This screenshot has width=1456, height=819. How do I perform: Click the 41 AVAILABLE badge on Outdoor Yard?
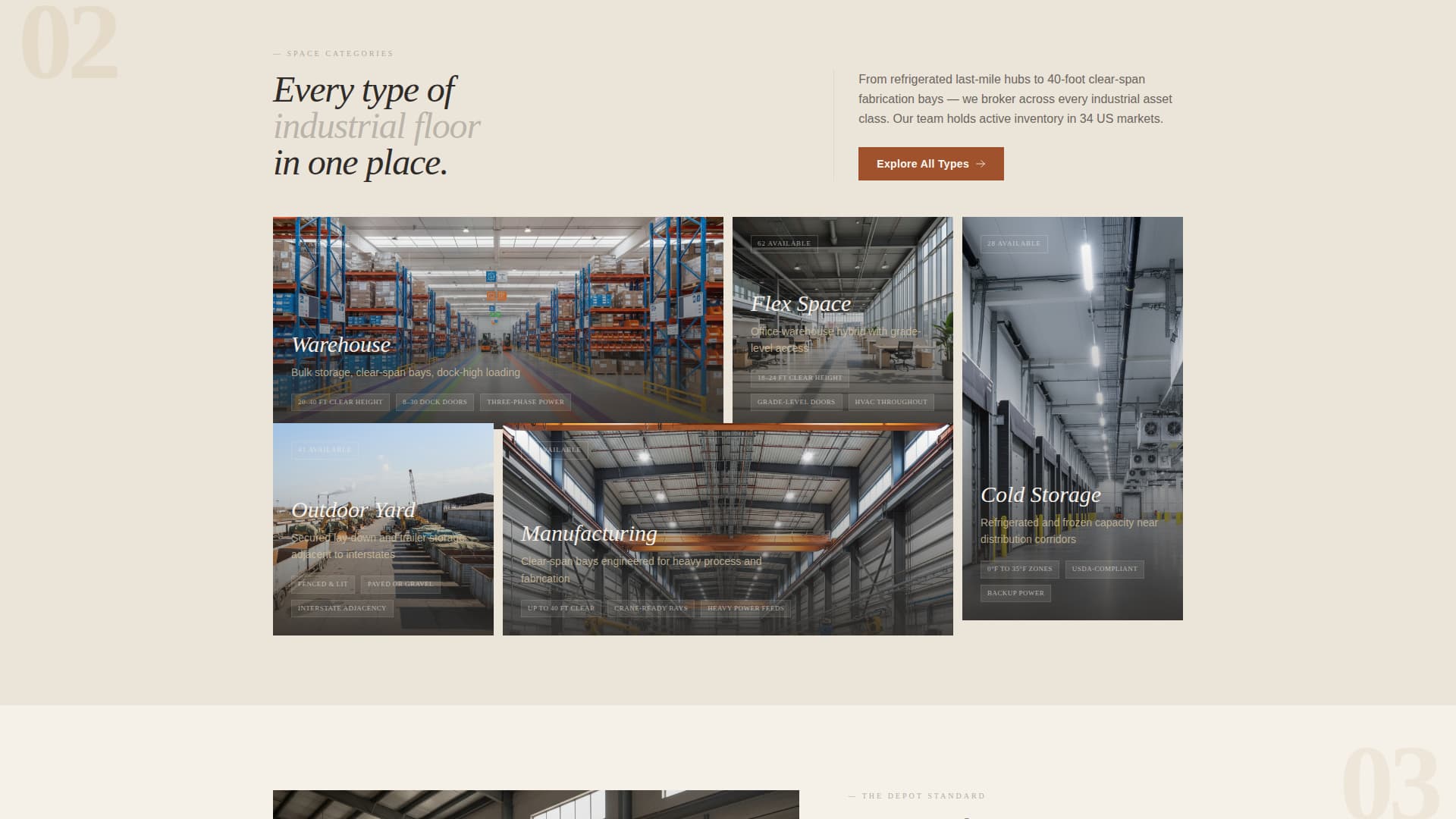325,450
